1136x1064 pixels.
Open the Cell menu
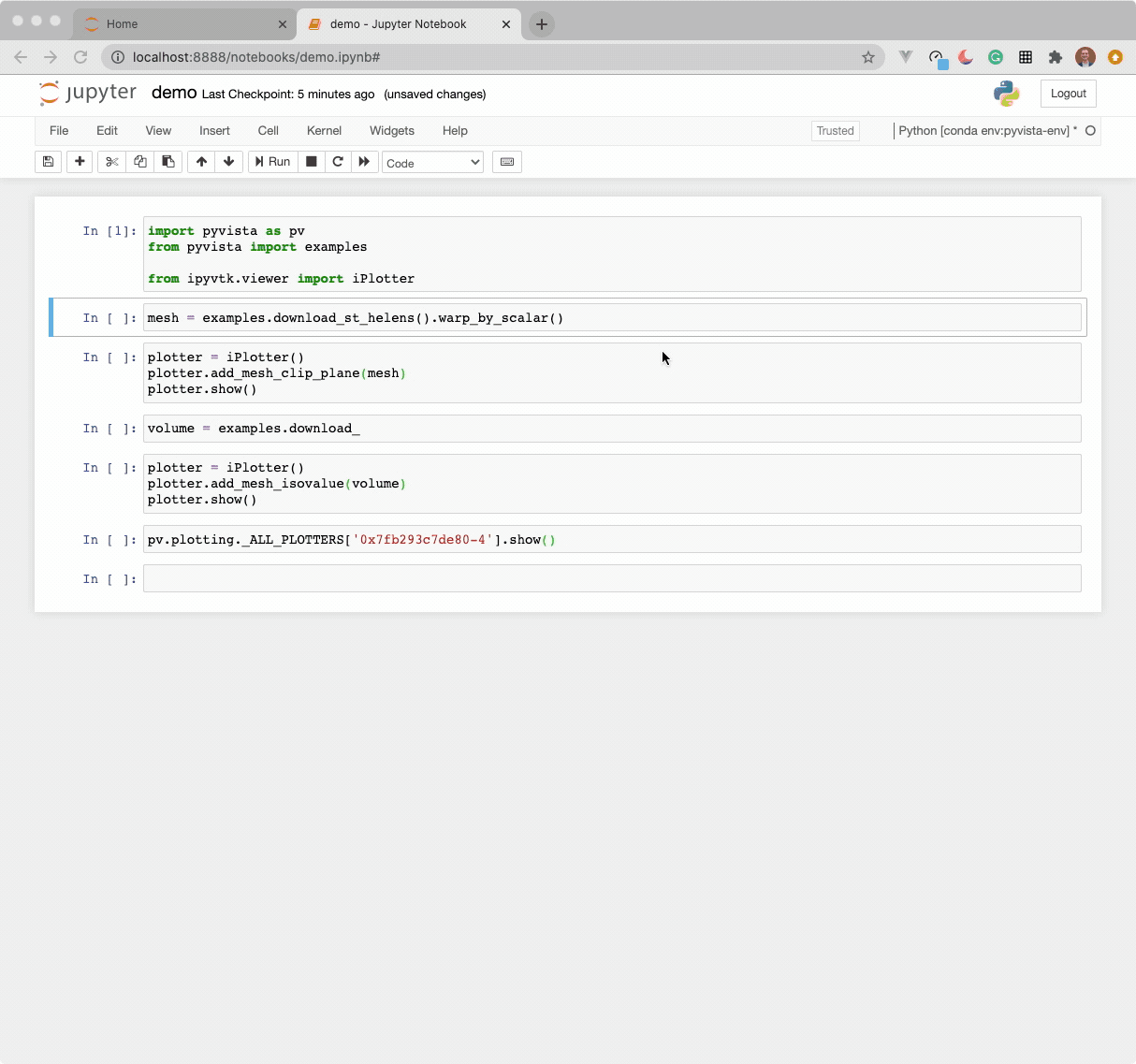click(x=269, y=131)
